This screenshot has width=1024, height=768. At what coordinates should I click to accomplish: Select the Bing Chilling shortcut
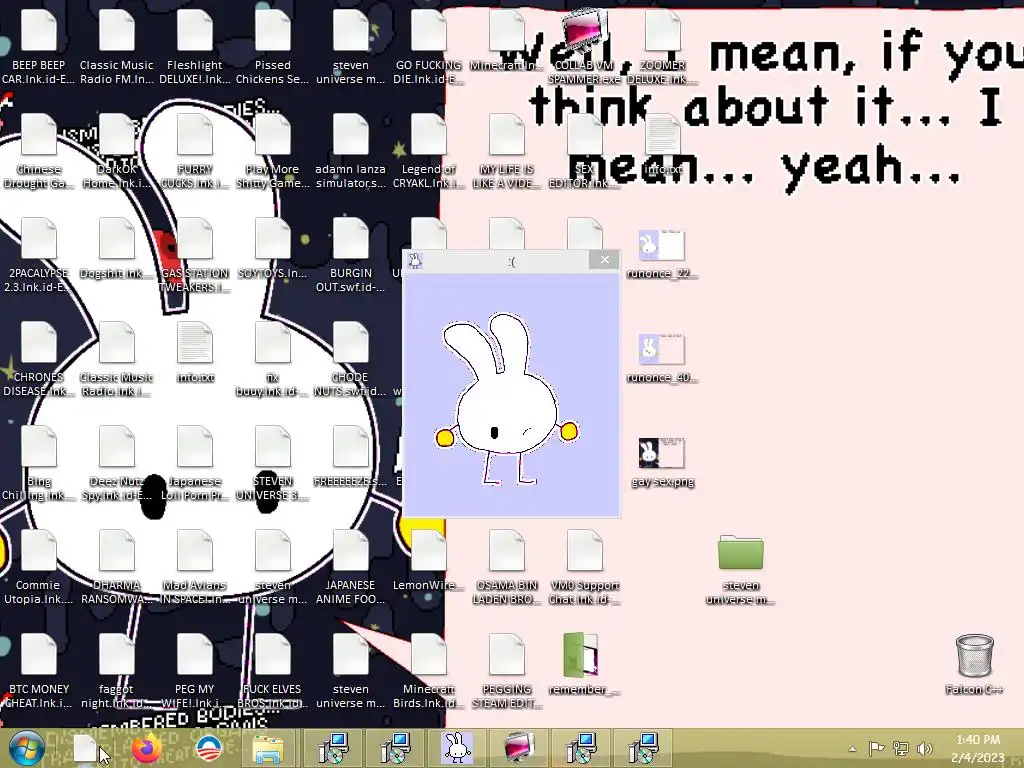tap(39, 464)
